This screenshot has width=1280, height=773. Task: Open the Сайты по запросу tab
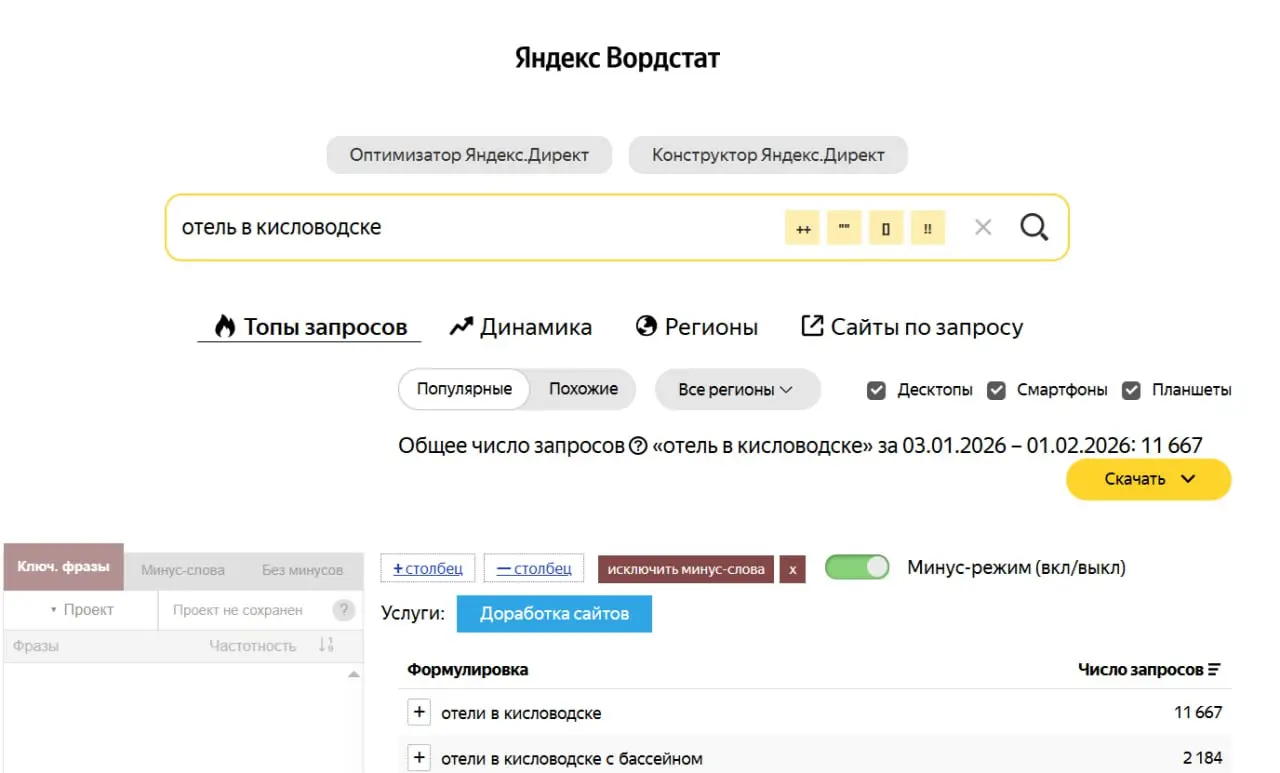(x=912, y=327)
